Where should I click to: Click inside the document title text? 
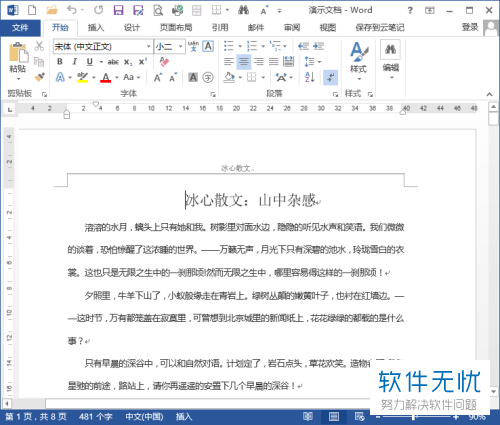[x=250, y=200]
